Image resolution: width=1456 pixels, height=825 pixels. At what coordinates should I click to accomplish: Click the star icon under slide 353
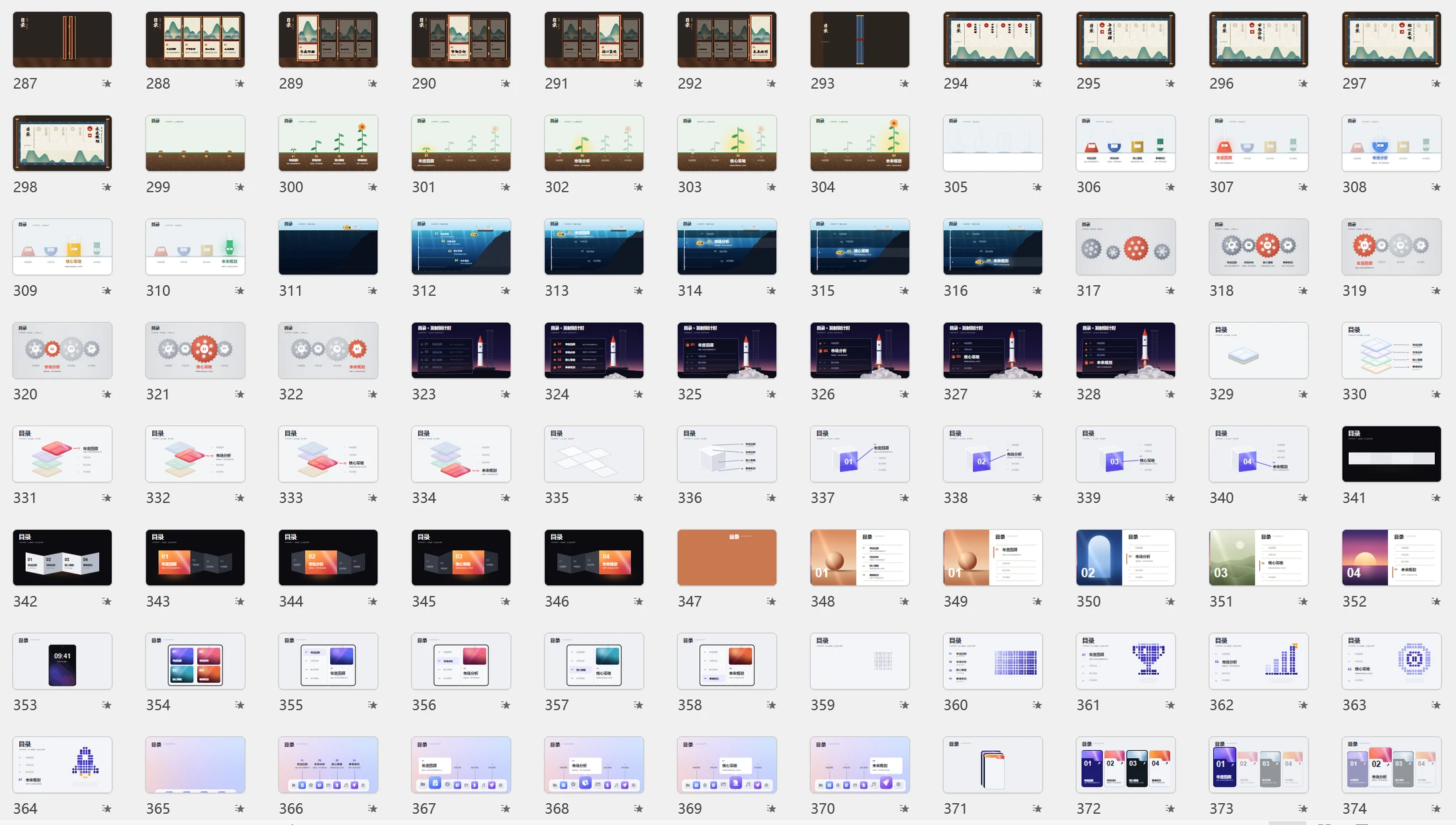[107, 705]
